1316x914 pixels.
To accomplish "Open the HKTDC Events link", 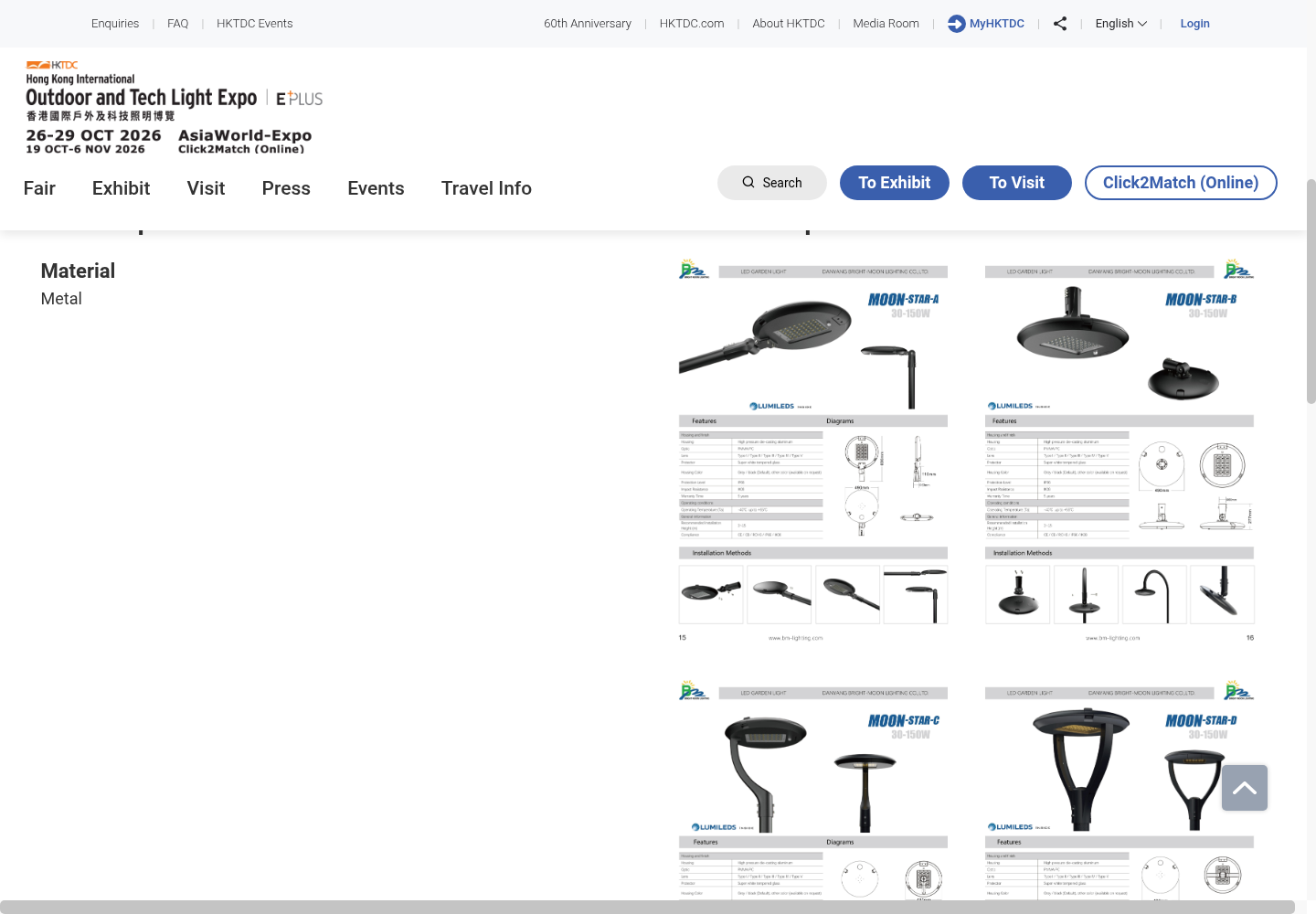I will (x=255, y=24).
